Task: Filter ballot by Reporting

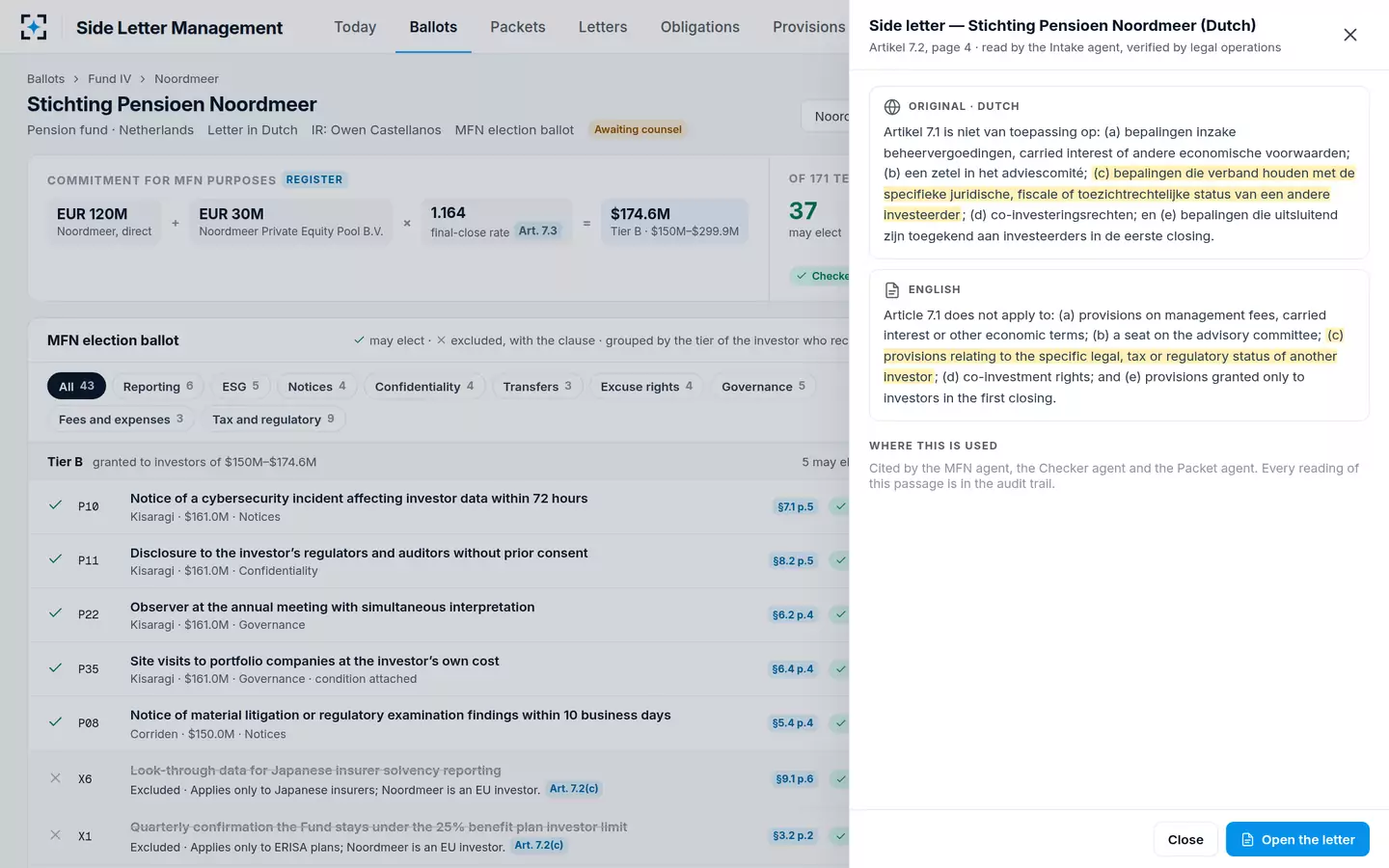Action: [x=158, y=387]
